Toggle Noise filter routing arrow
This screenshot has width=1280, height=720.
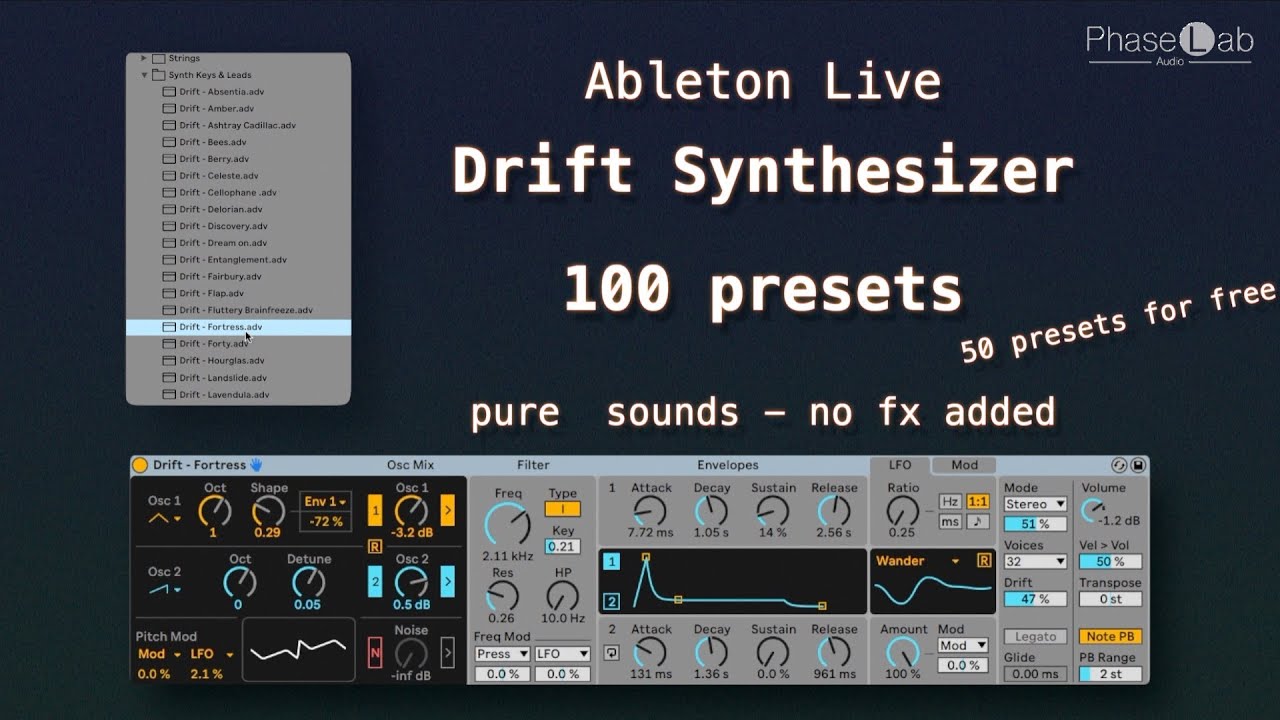447,652
